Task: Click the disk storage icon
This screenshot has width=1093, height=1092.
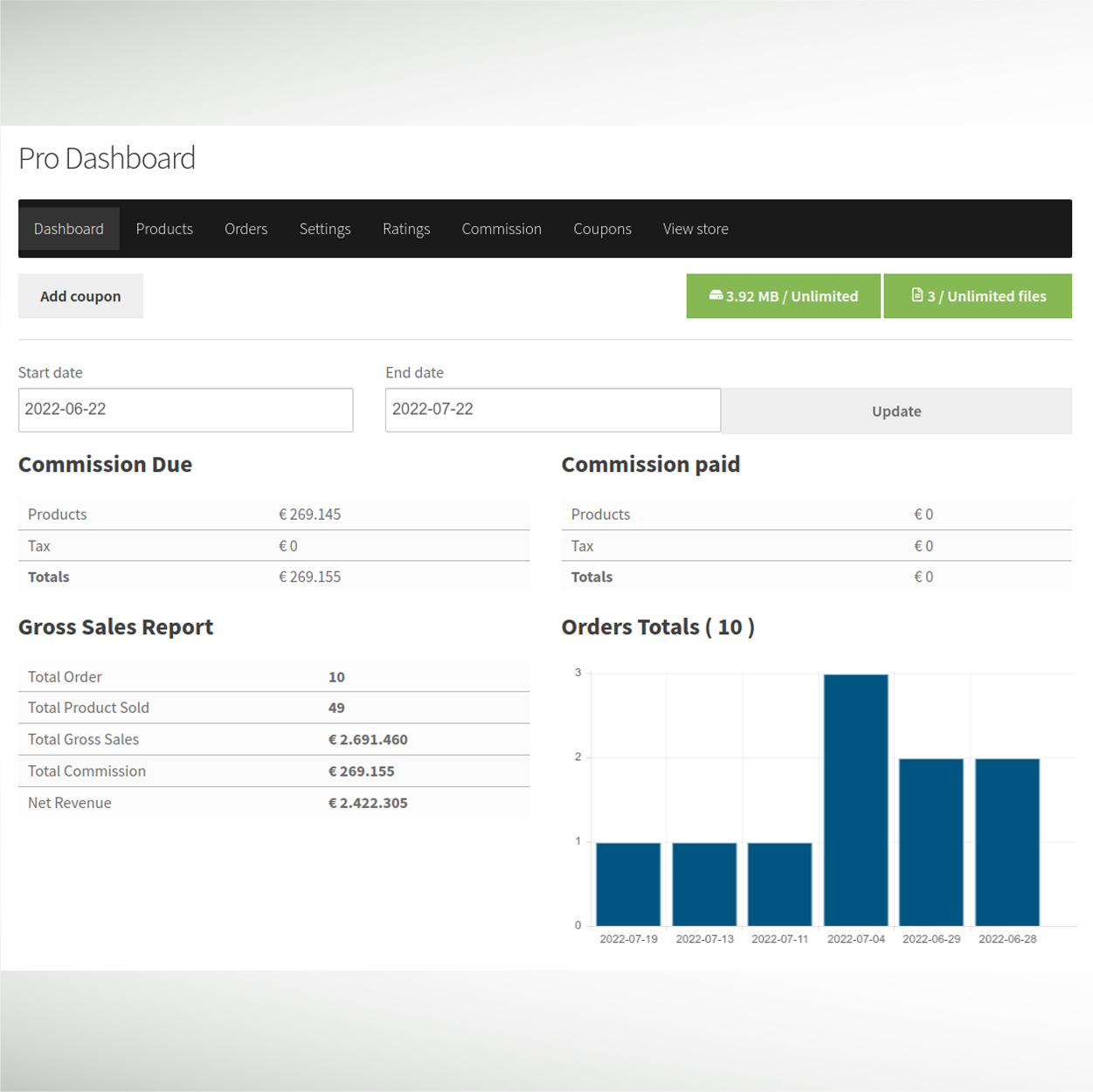Action: pyautogui.click(x=716, y=295)
